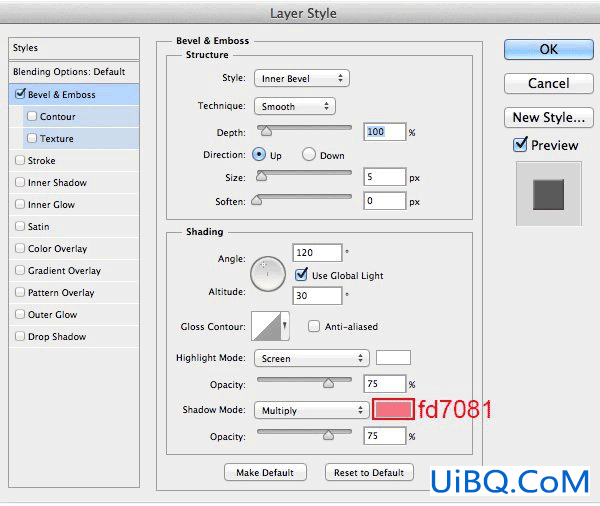Click the Gloss Contour thumbnail
The image size is (600, 506).
click(x=266, y=326)
